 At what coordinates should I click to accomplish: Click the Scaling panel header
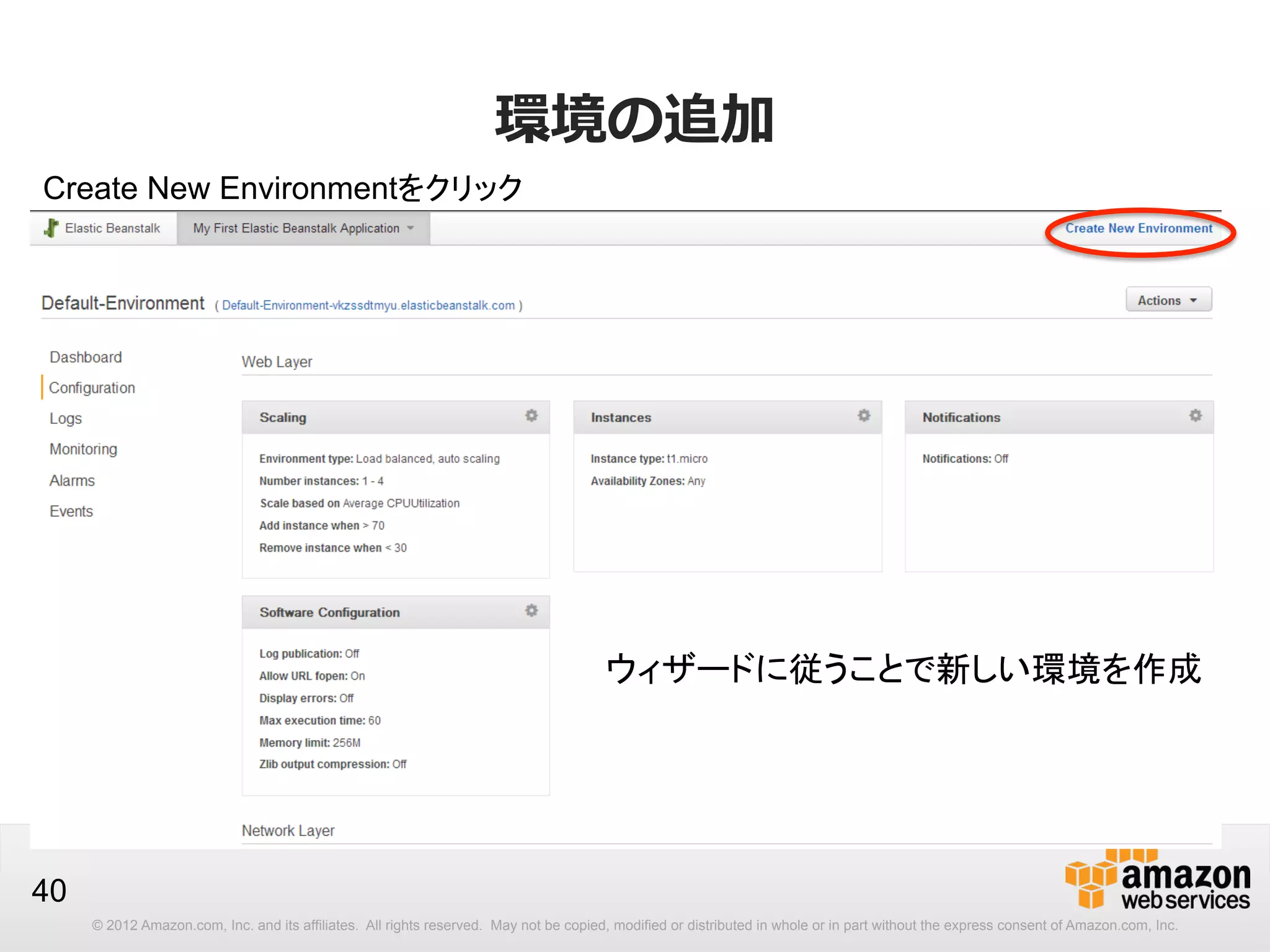[x=396, y=417]
